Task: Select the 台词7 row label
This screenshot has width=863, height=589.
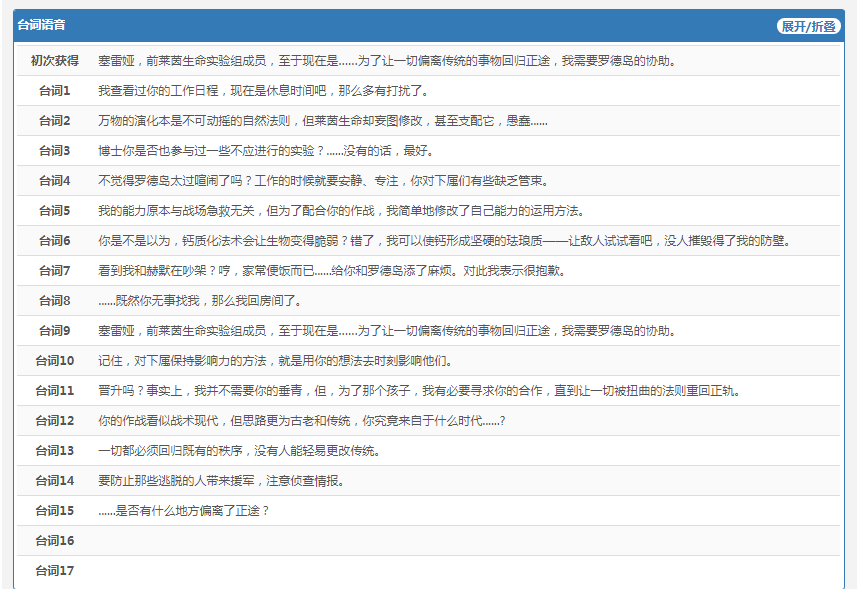Action: [x=54, y=271]
